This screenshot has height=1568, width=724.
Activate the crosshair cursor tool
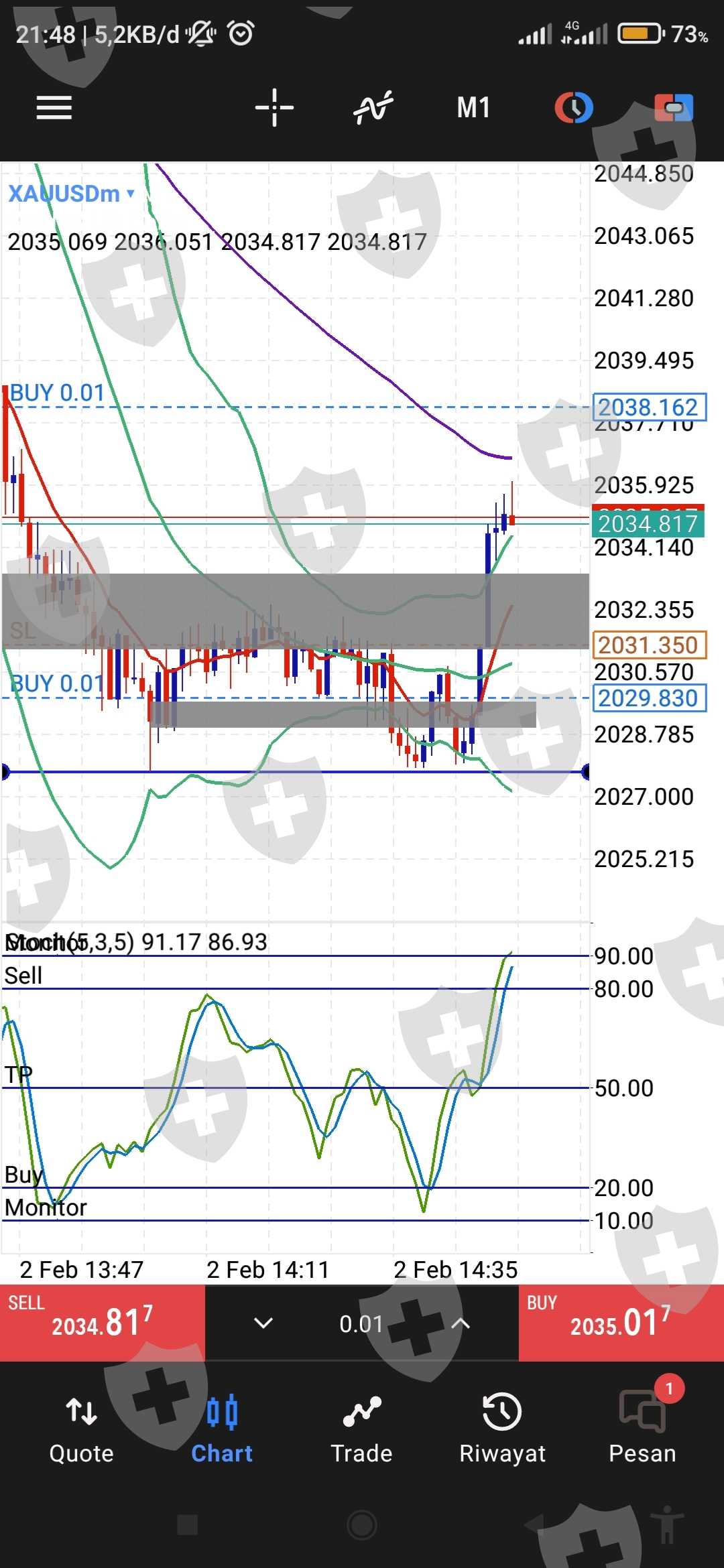[274, 107]
